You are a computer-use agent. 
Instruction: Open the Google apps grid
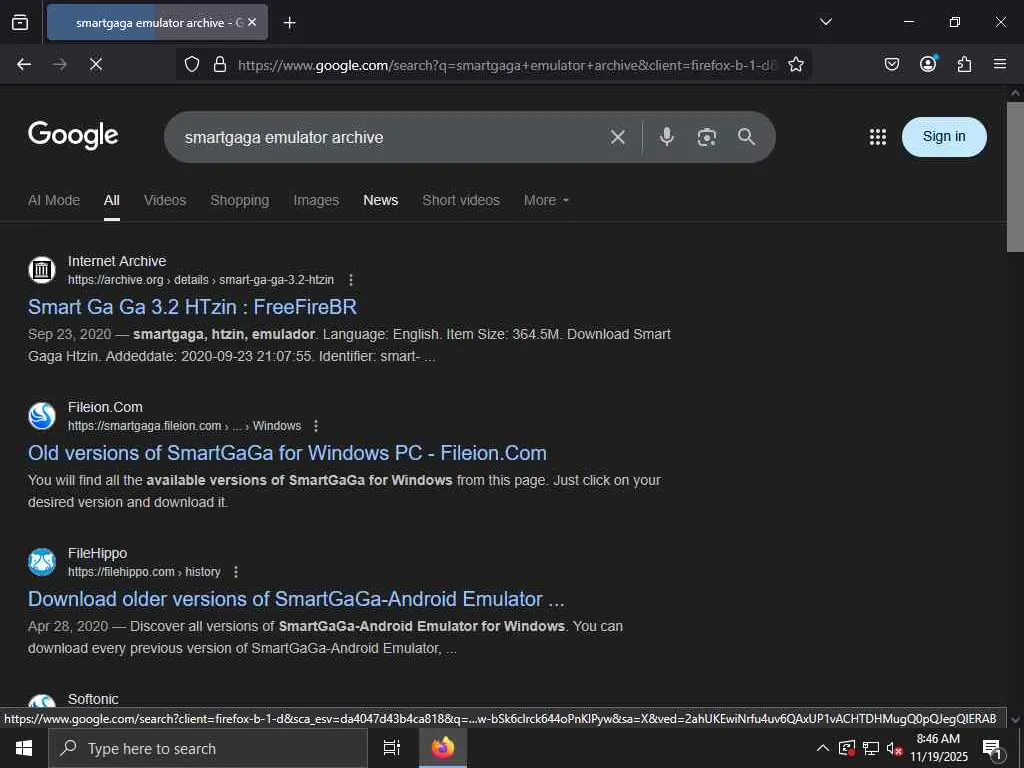click(878, 136)
